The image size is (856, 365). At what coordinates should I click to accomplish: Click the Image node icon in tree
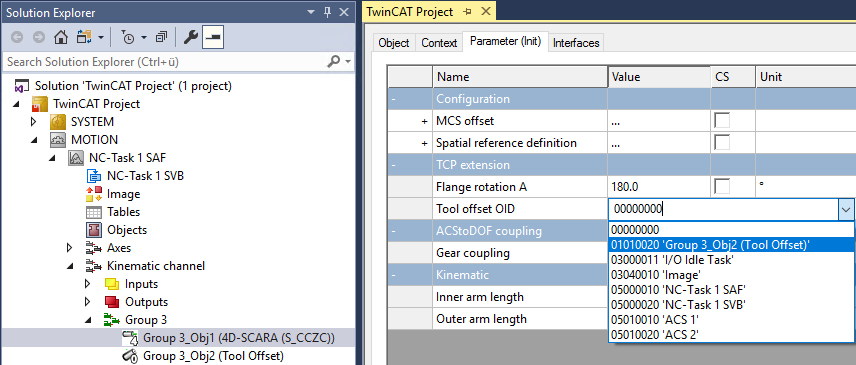click(x=94, y=194)
